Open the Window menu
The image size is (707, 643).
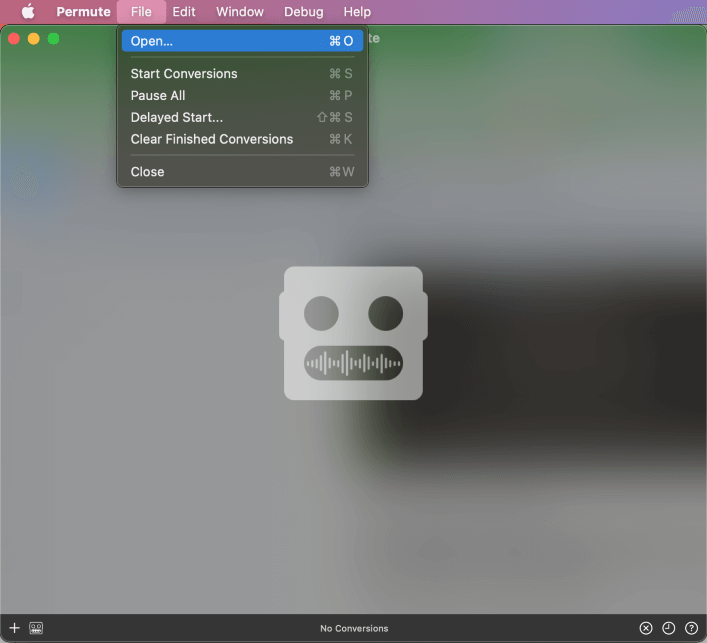240,11
